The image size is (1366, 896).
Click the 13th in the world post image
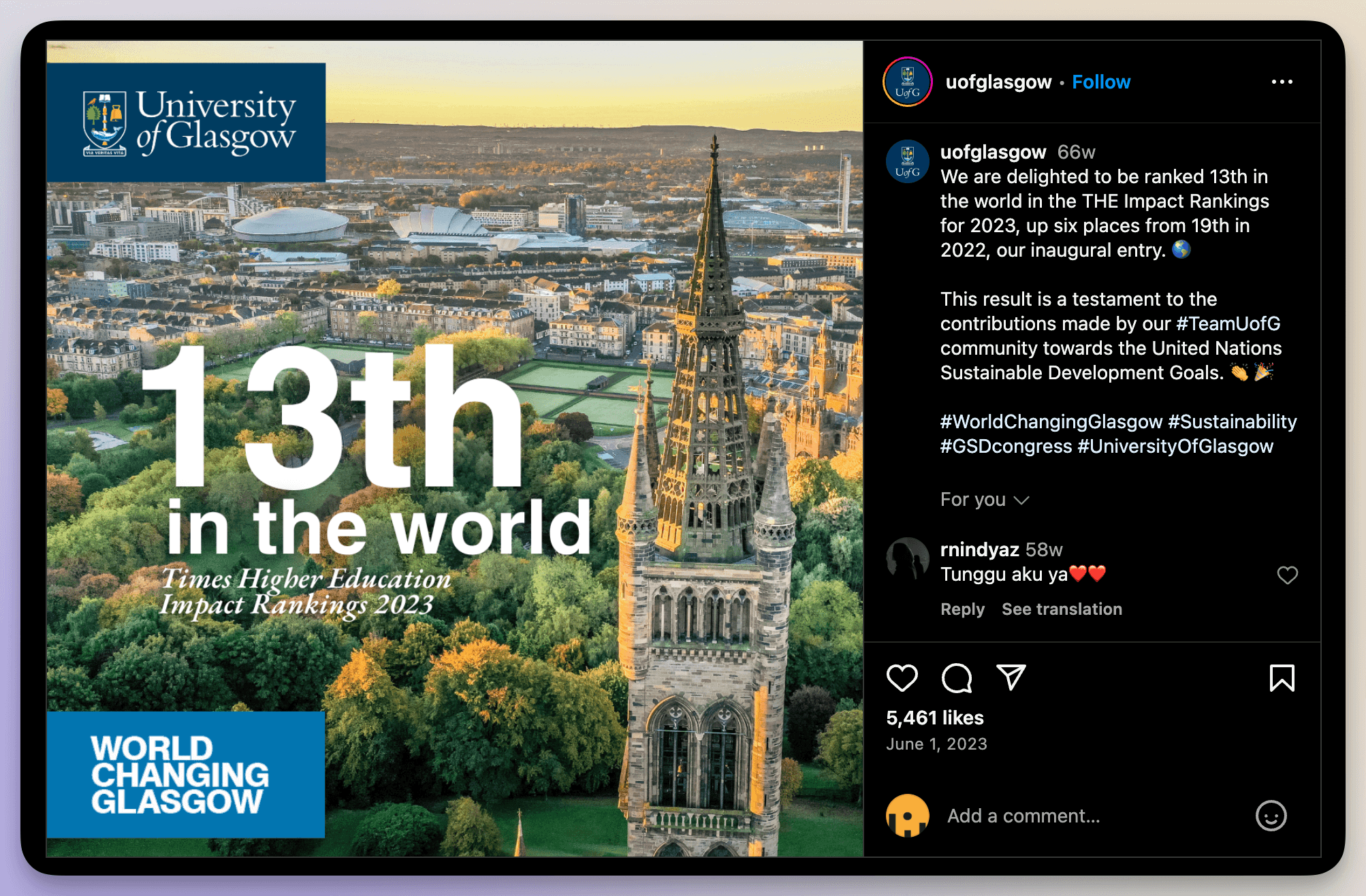pyautogui.click(x=455, y=449)
